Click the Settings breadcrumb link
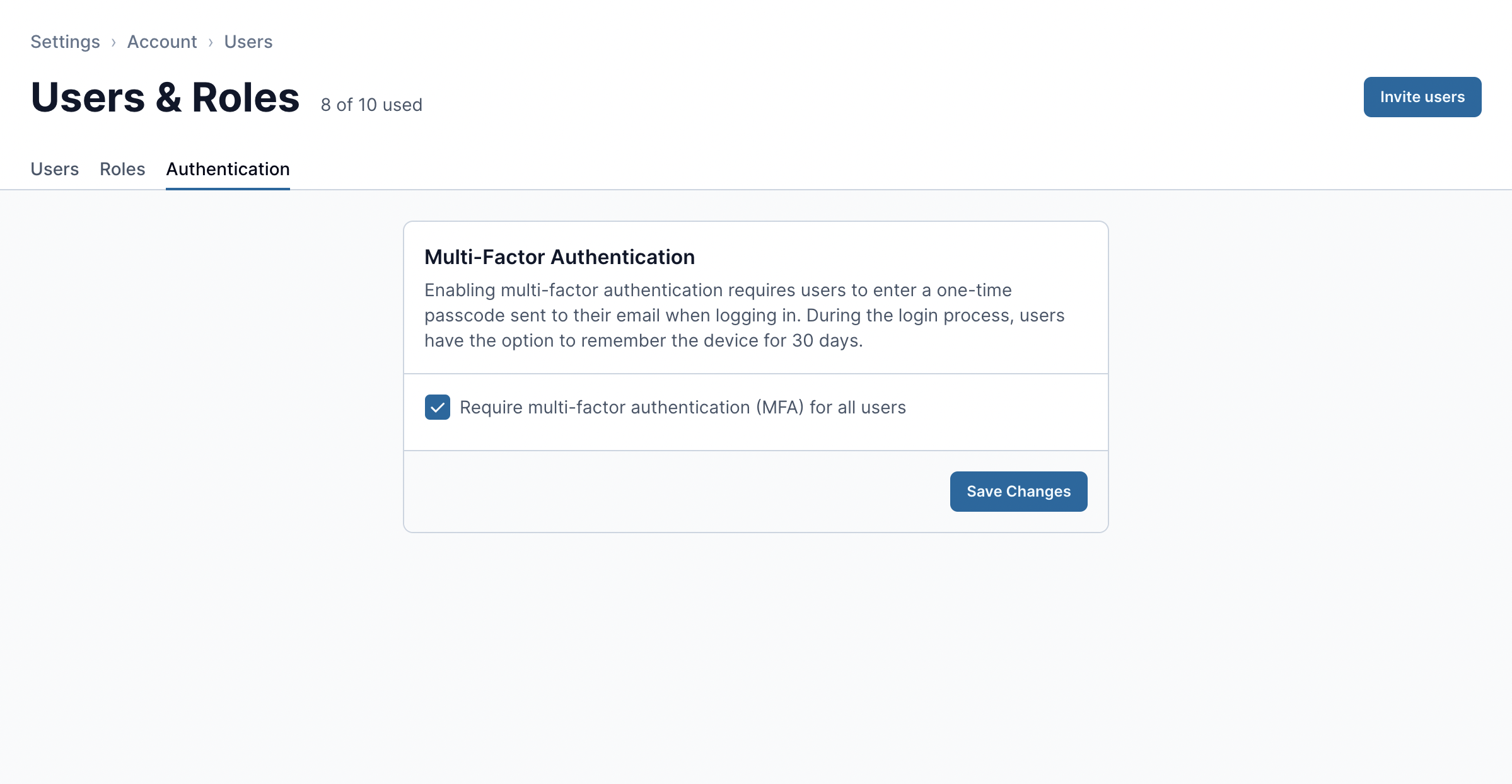The height and width of the screenshot is (784, 1512). [65, 42]
